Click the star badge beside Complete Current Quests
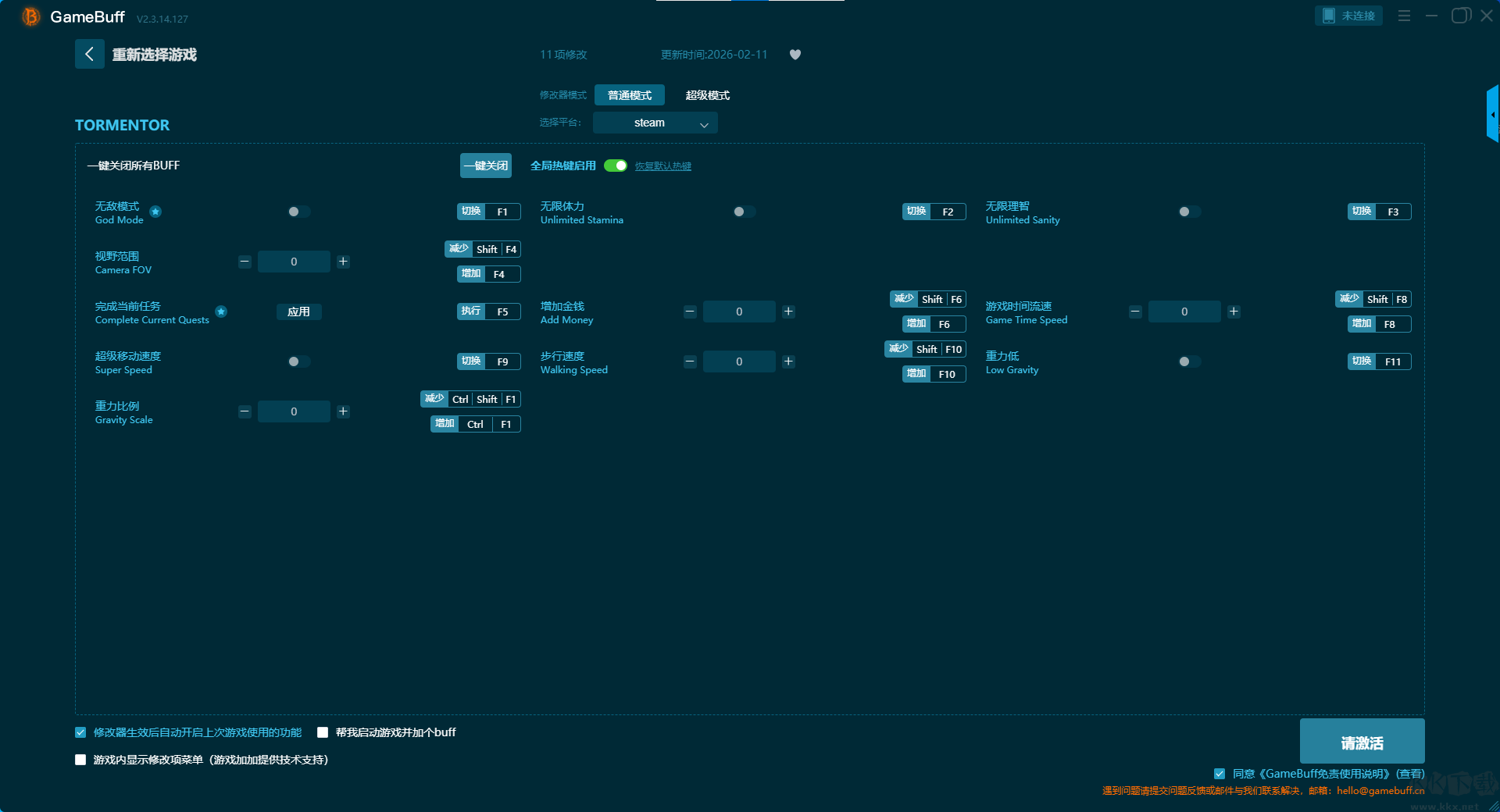Viewport: 1500px width, 812px height. click(x=221, y=312)
